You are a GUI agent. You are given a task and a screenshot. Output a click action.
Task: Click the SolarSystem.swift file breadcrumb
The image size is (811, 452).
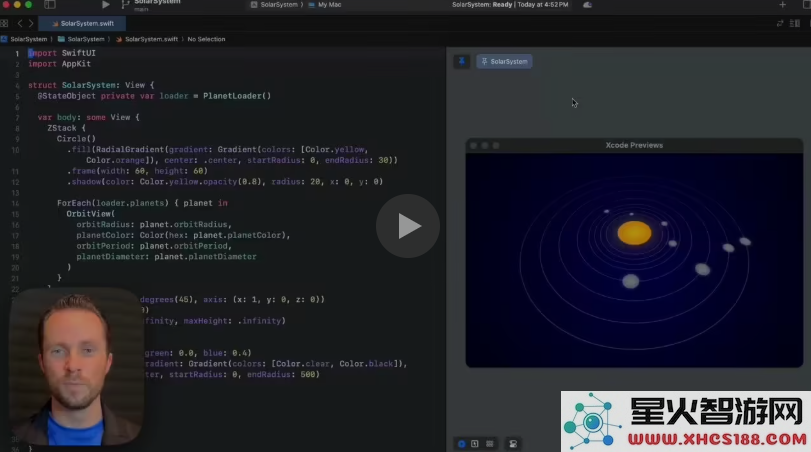(147, 39)
